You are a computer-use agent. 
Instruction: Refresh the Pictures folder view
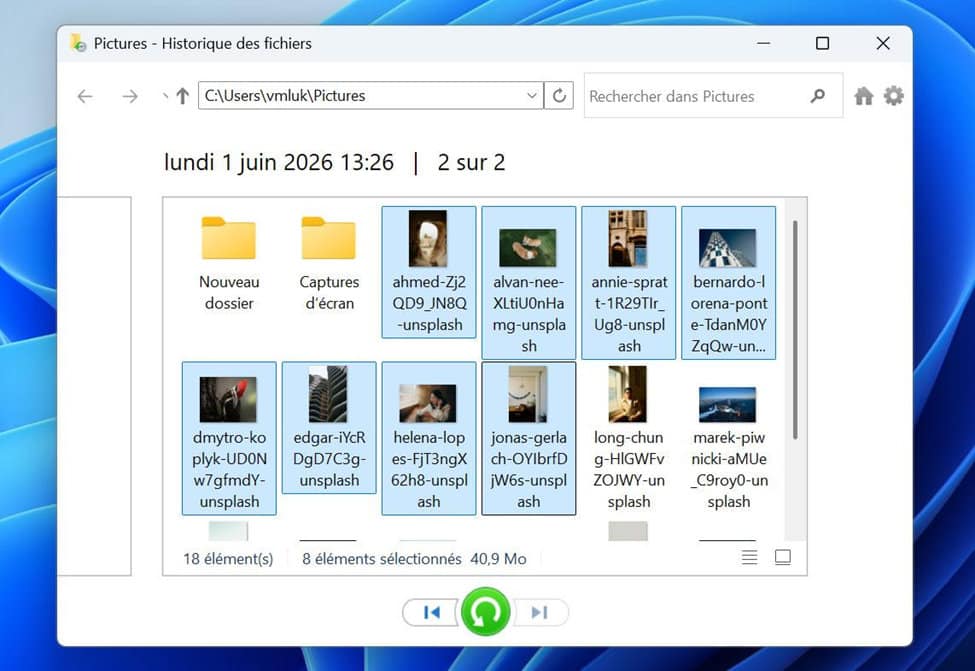pos(559,96)
